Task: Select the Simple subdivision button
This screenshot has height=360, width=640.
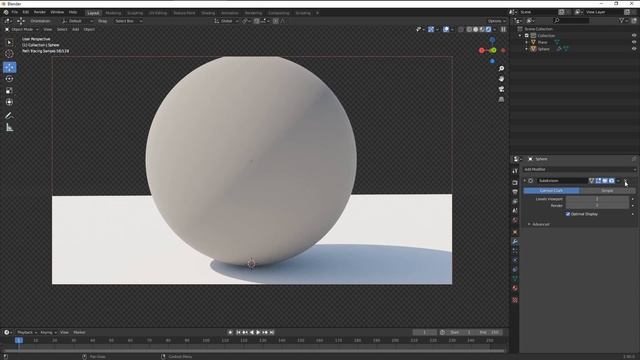Action: pos(607,191)
